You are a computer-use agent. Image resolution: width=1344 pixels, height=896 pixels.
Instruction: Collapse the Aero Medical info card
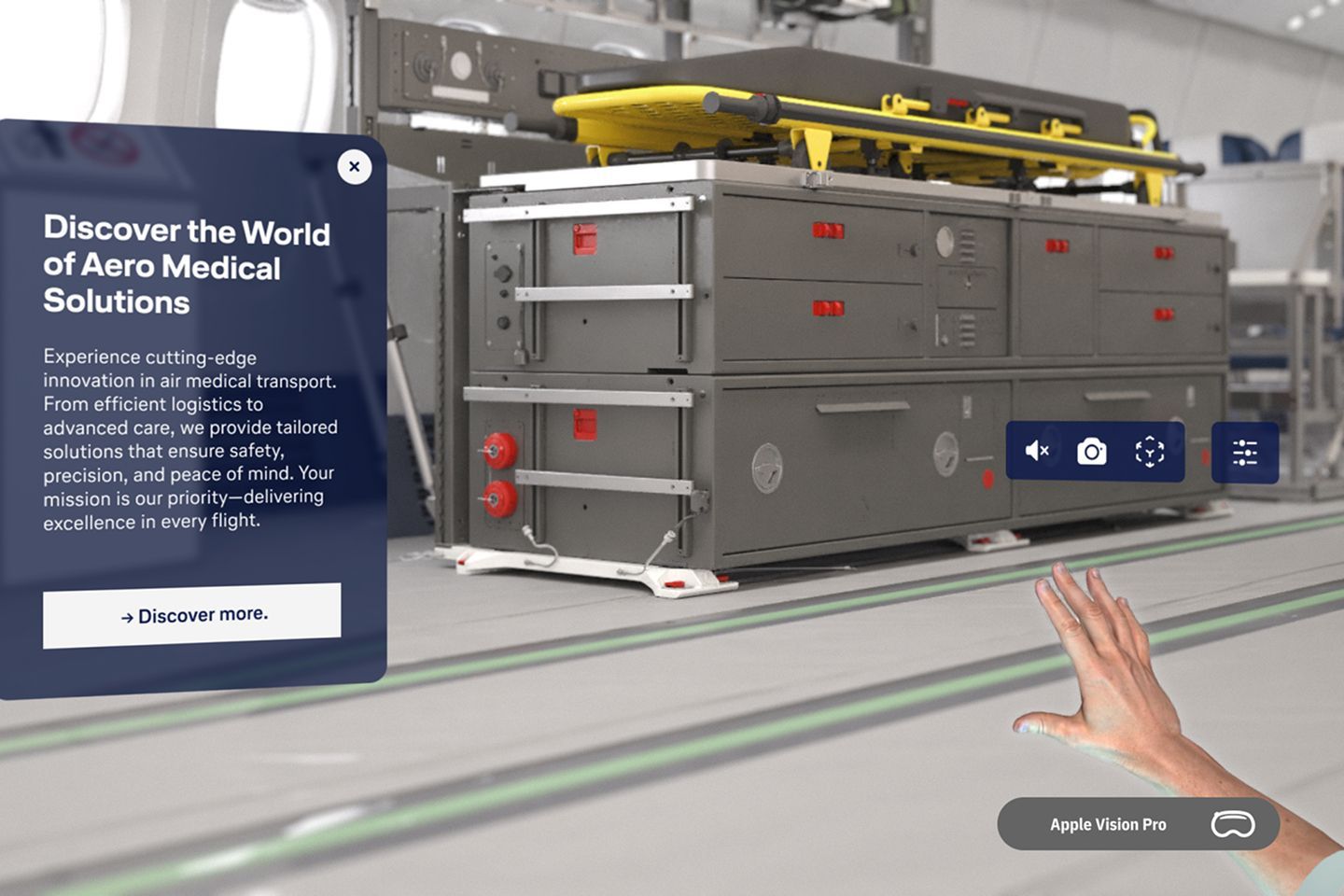[x=355, y=166]
